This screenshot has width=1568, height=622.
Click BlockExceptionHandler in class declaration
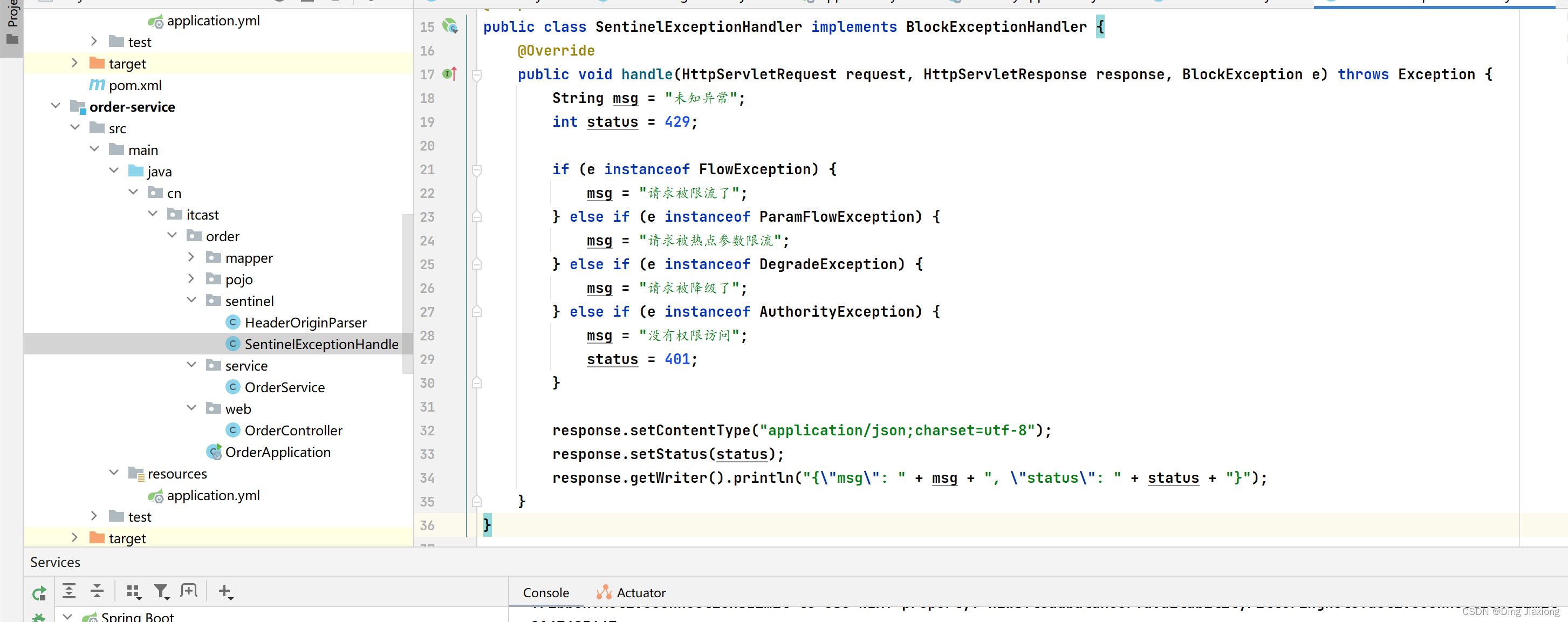996,27
